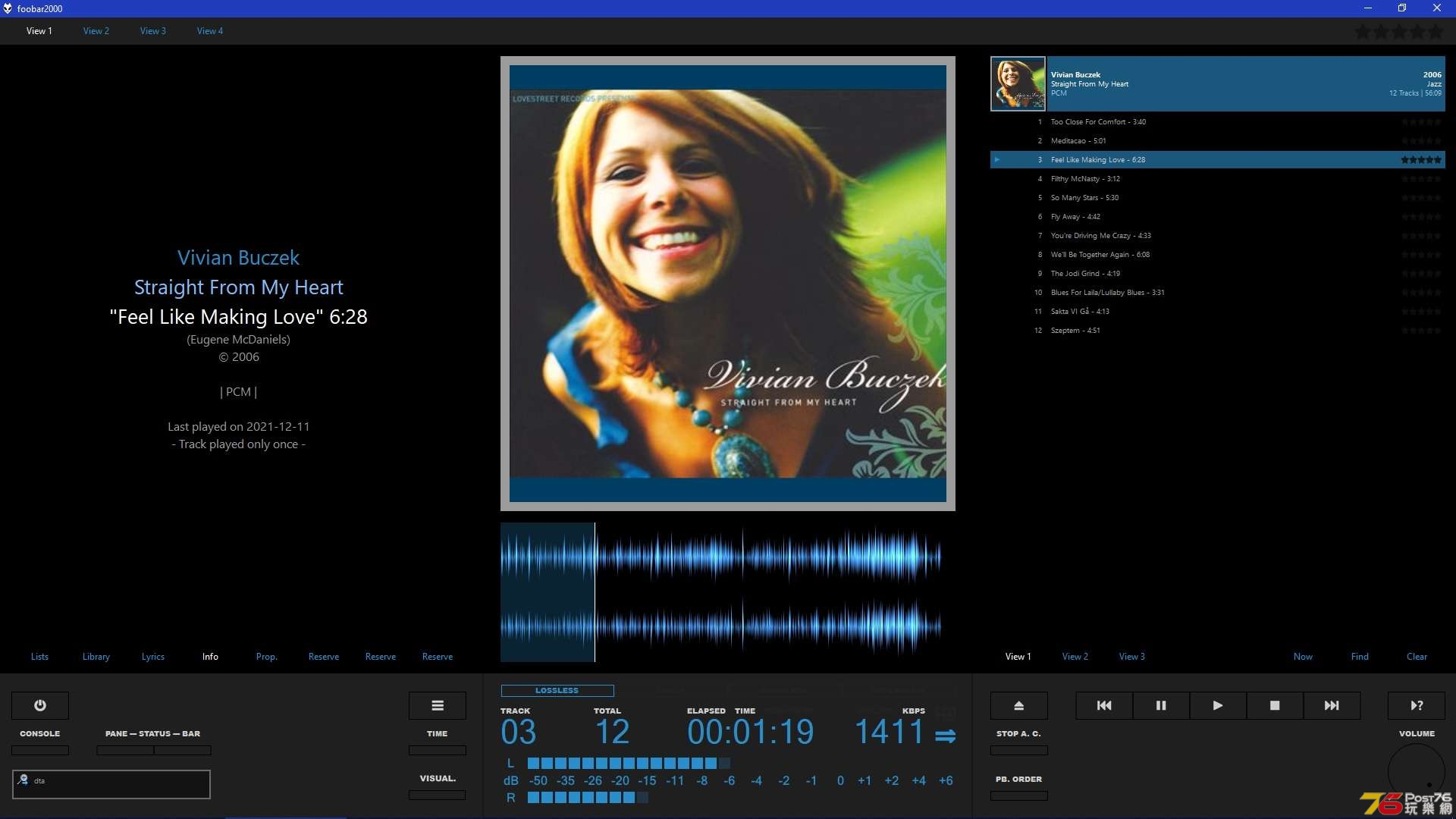Rate Feel Like Making Love using its row stars
Image resolution: width=1456 pixels, height=819 pixels.
click(x=1421, y=160)
